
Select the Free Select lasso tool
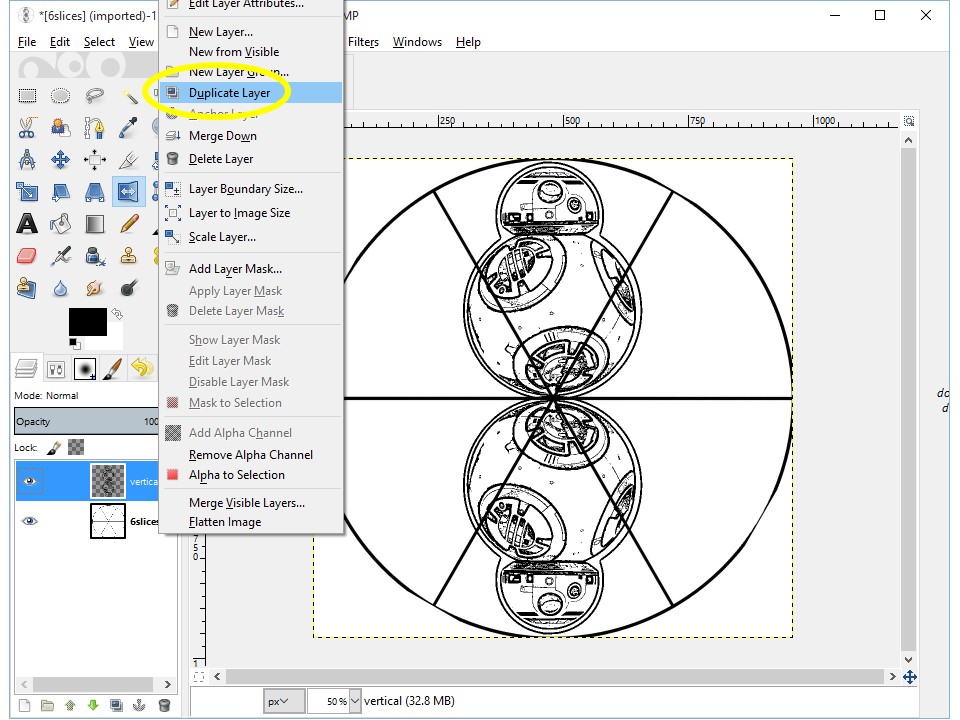pyautogui.click(x=94, y=96)
